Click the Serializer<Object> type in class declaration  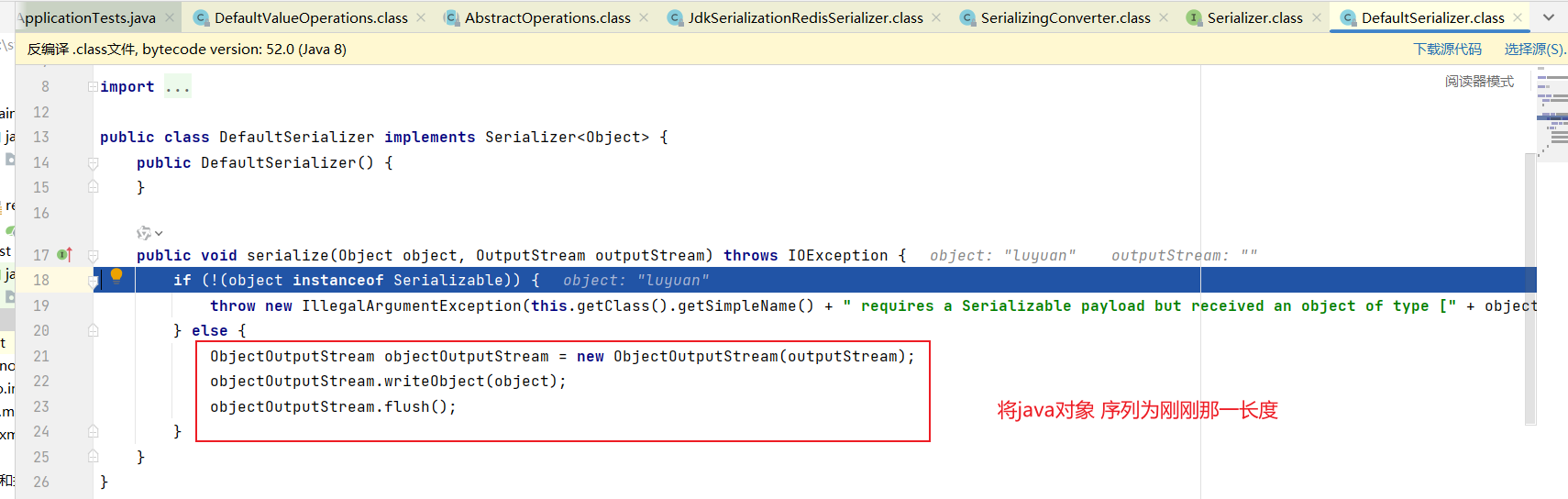pos(567,137)
